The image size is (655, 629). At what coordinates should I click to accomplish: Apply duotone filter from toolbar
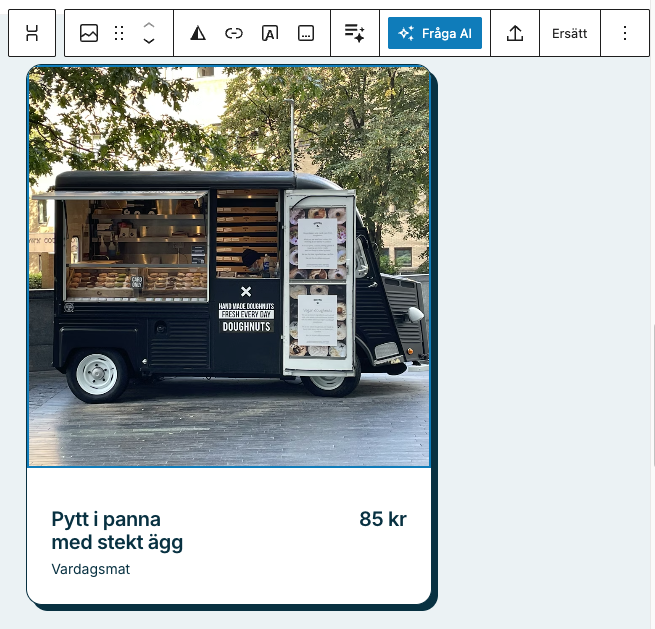coord(198,33)
